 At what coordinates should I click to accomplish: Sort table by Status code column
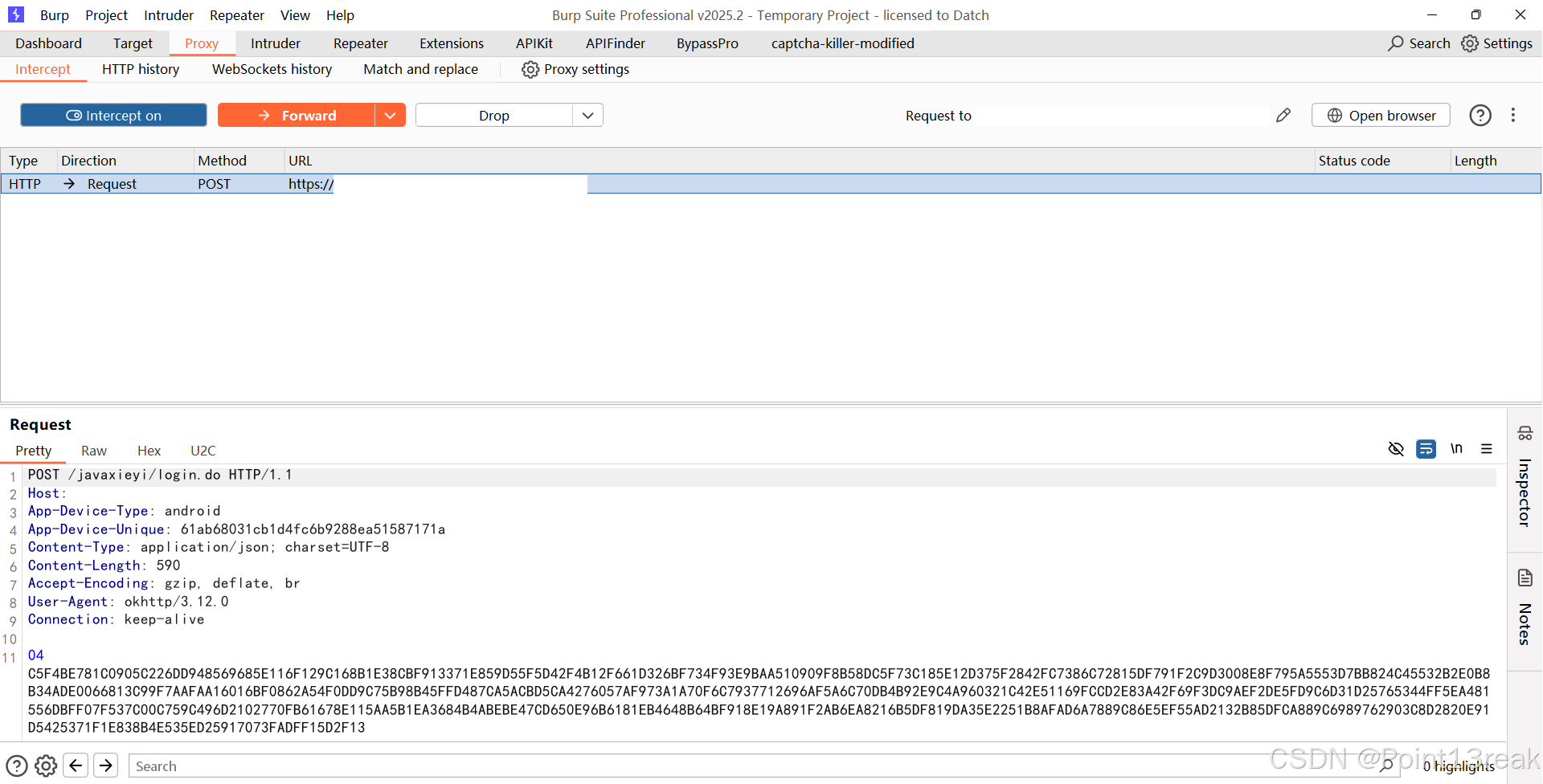point(1382,161)
